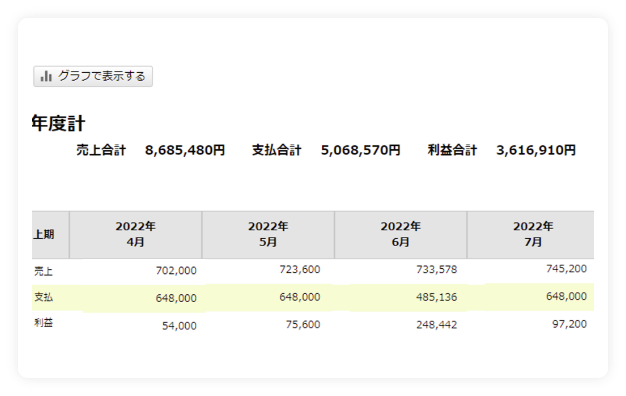The image size is (626, 396).
Task: Select June sales value 733,578
Action: [436, 269]
